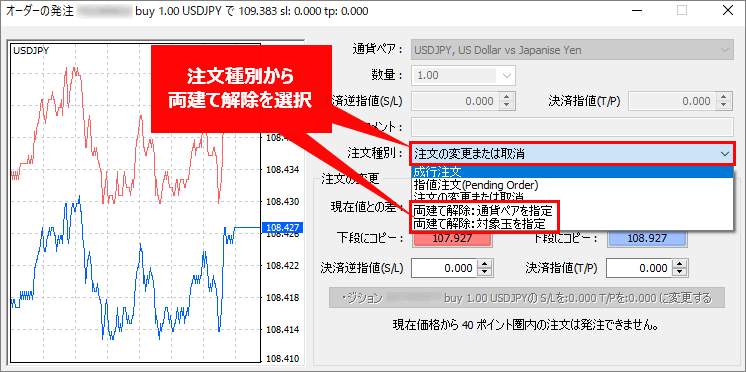The width and height of the screenshot is (746, 372).
Task: Click the upper T/P spinner up arrow
Action: pyautogui.click(x=725, y=97)
